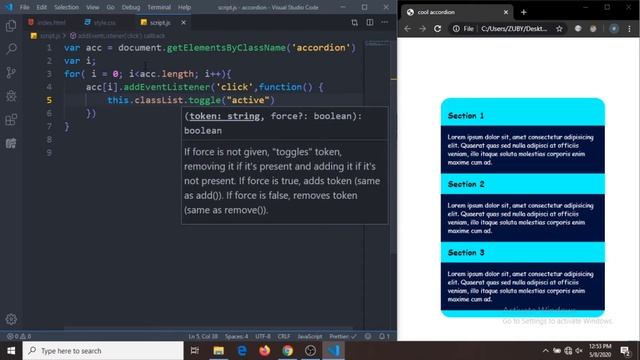The height and width of the screenshot is (360, 640).
Task: Open File Explorer from the taskbar
Action: click(x=218, y=351)
